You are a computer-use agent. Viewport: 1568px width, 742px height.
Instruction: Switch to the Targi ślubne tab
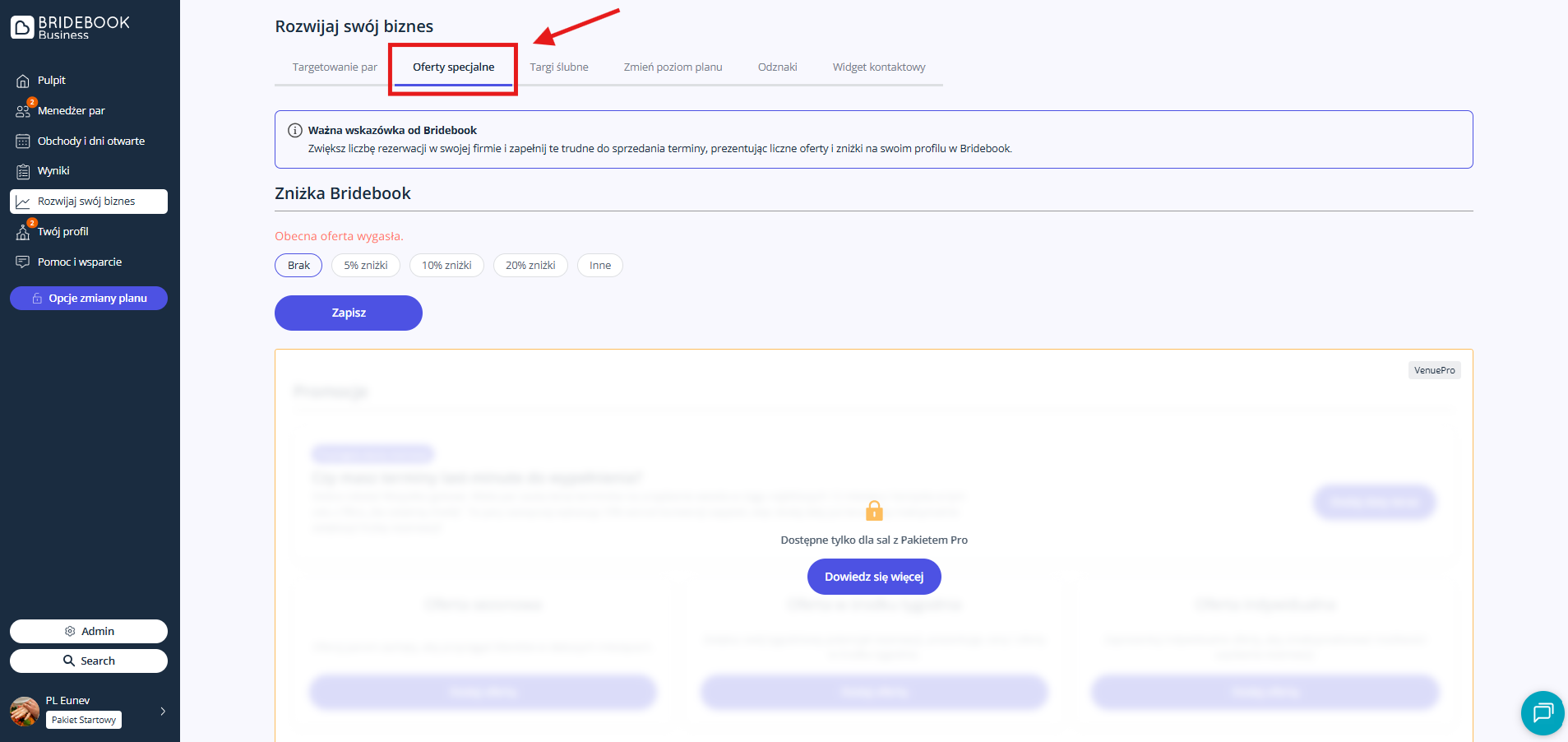[x=559, y=67]
